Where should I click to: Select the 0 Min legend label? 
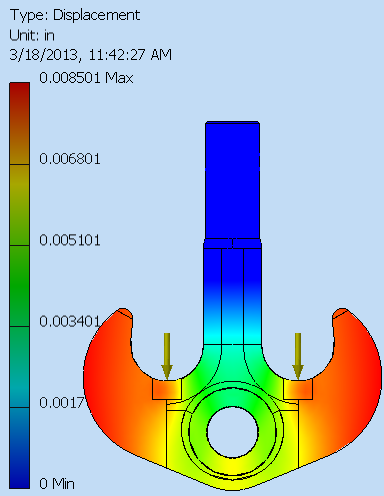coord(57,483)
